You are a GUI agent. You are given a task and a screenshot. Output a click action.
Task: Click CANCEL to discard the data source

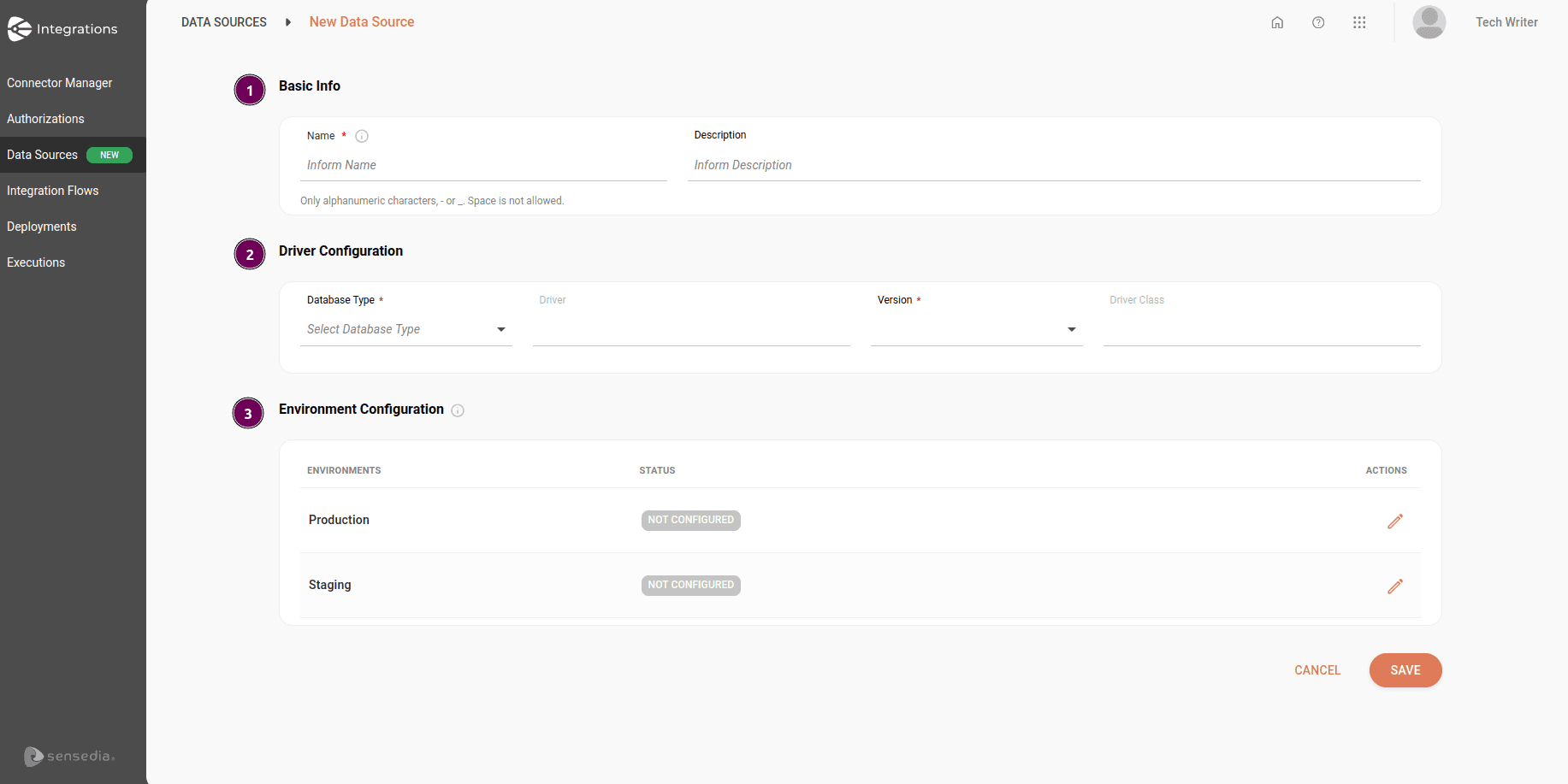pyautogui.click(x=1317, y=670)
